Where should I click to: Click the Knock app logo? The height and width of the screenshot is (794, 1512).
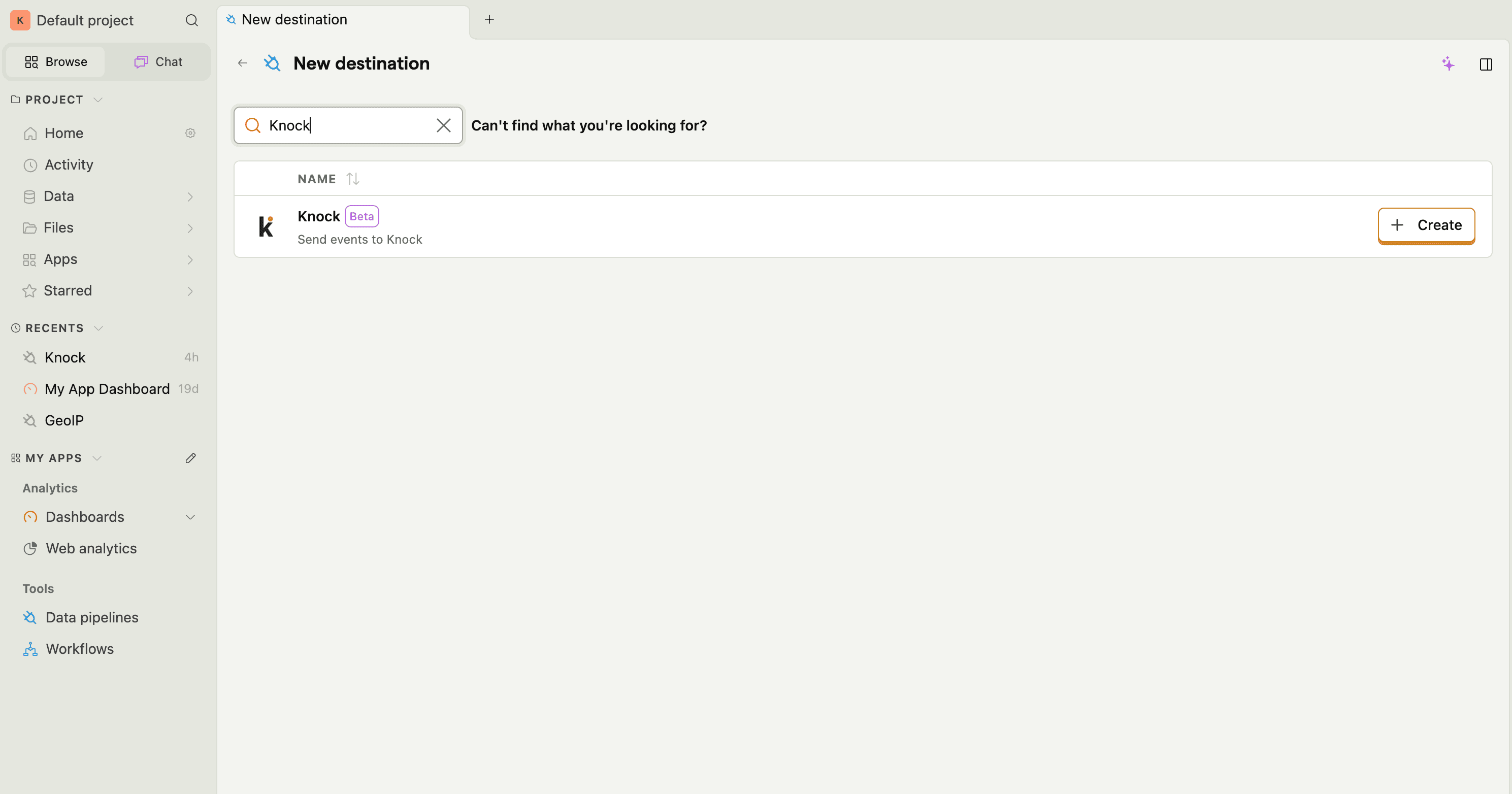[266, 226]
